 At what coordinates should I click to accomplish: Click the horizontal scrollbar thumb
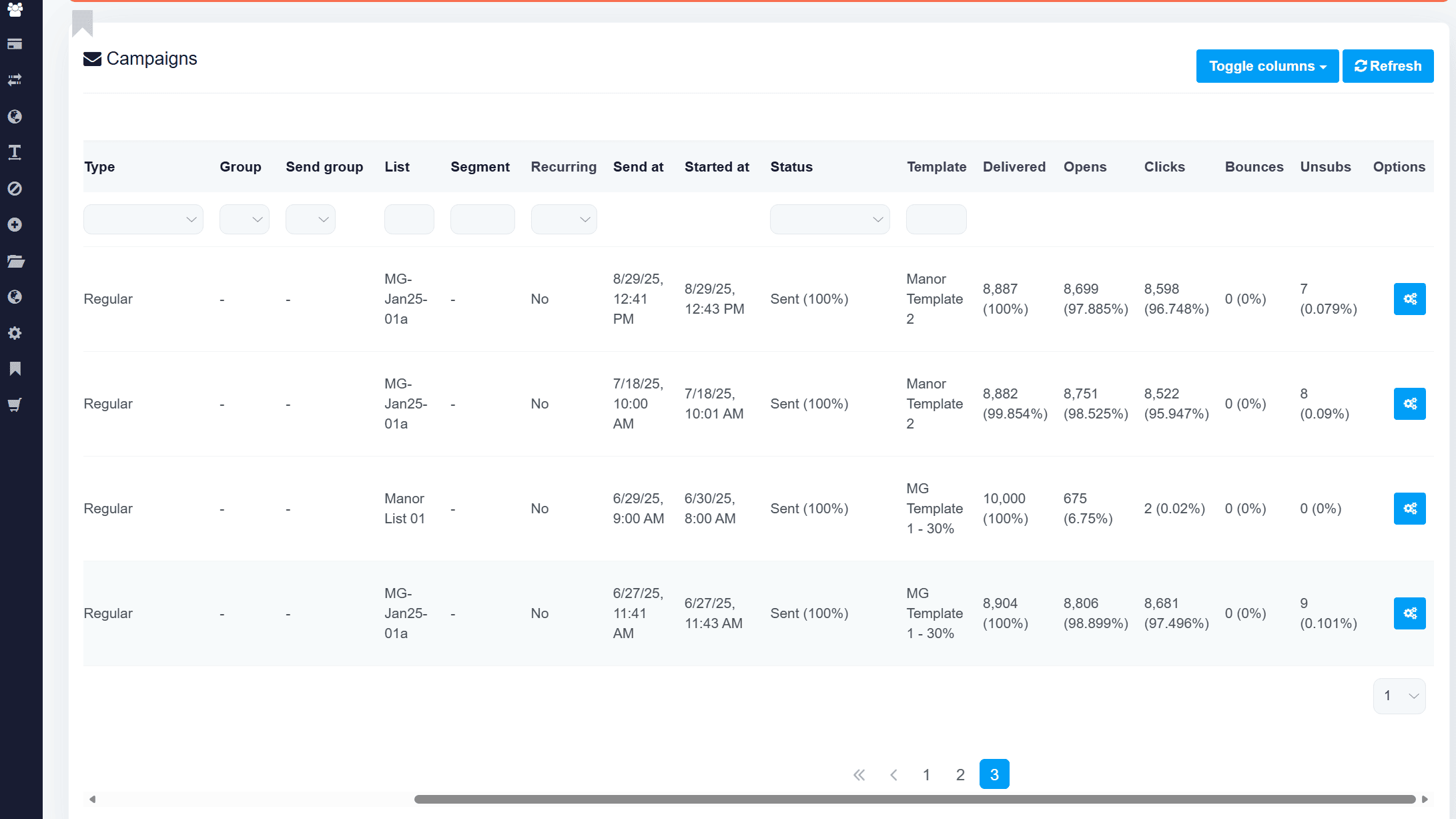point(915,799)
